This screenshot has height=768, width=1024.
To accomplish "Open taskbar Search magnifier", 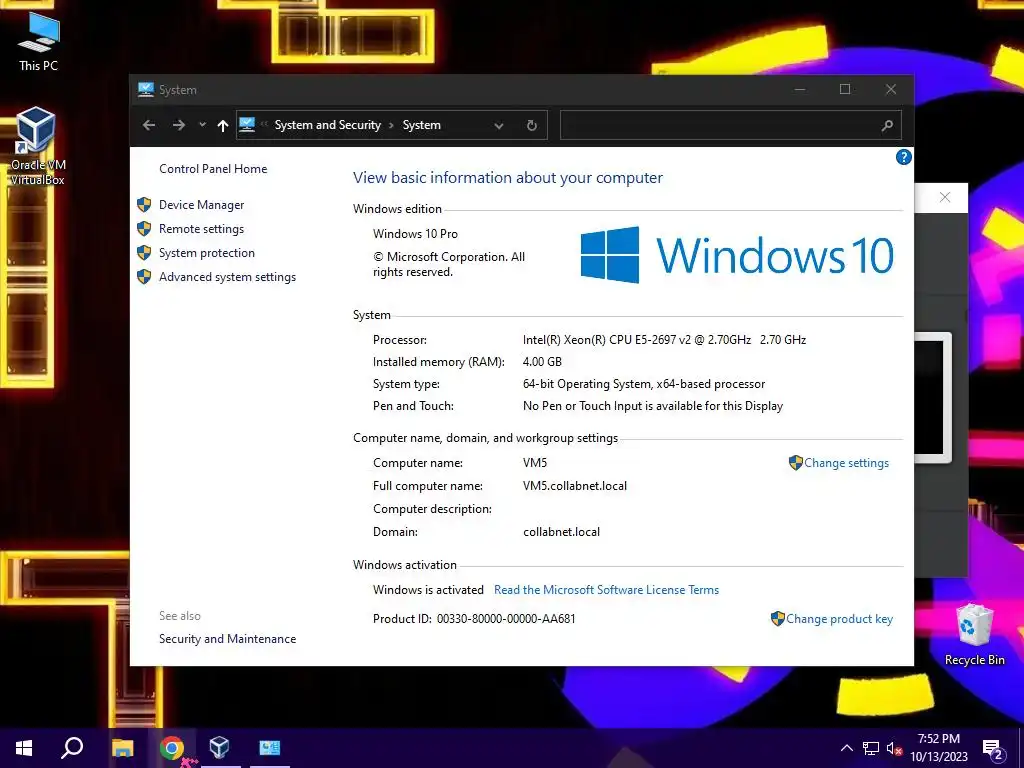I will click(72, 748).
